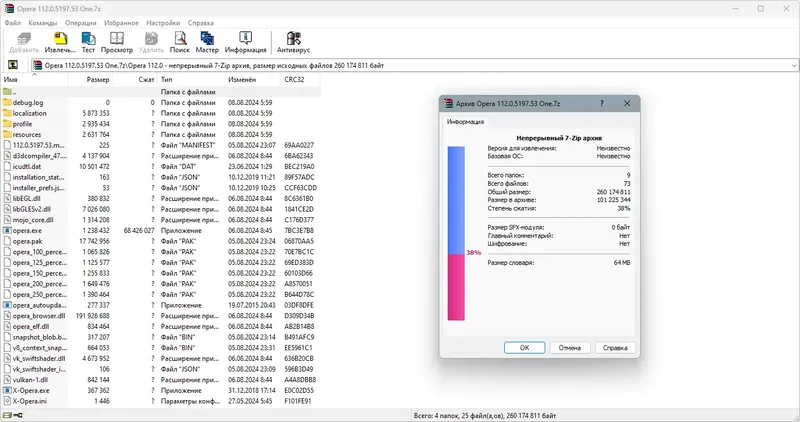Select the vulkan-1.dll file row
The height and width of the screenshot is (422, 800).
(161, 380)
